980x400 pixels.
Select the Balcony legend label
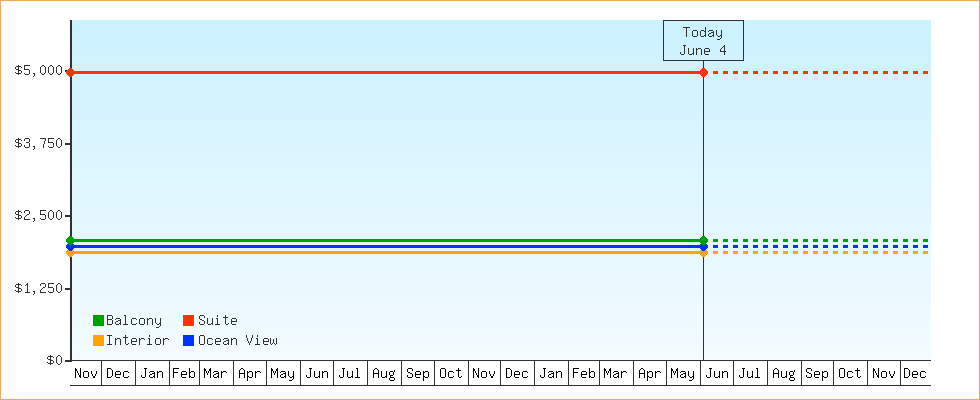(134, 321)
